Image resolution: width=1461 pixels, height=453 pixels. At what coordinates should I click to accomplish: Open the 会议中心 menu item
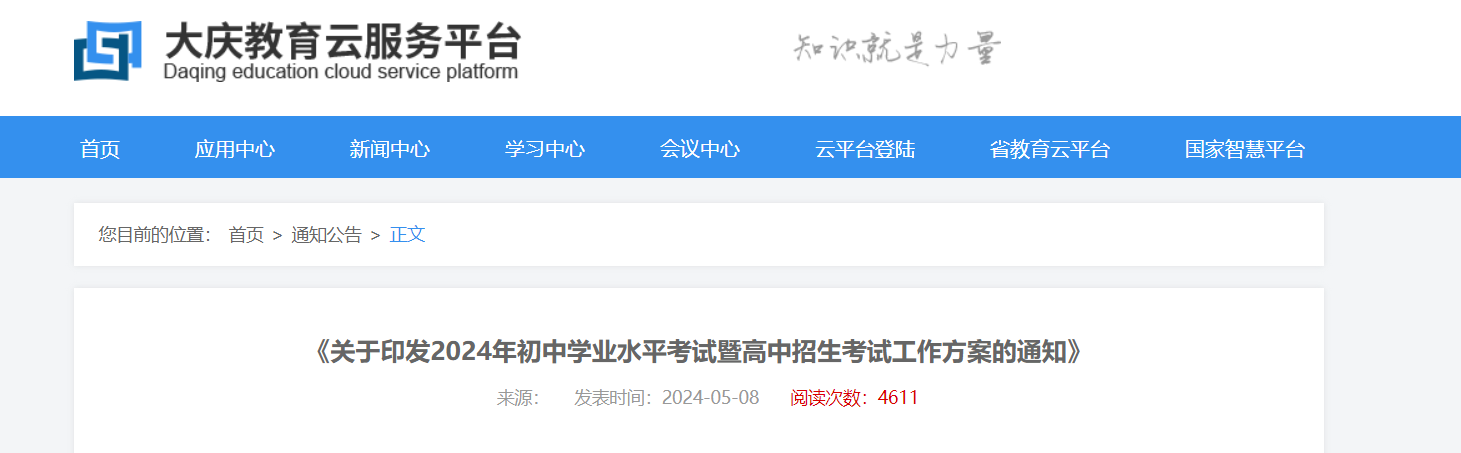700,150
